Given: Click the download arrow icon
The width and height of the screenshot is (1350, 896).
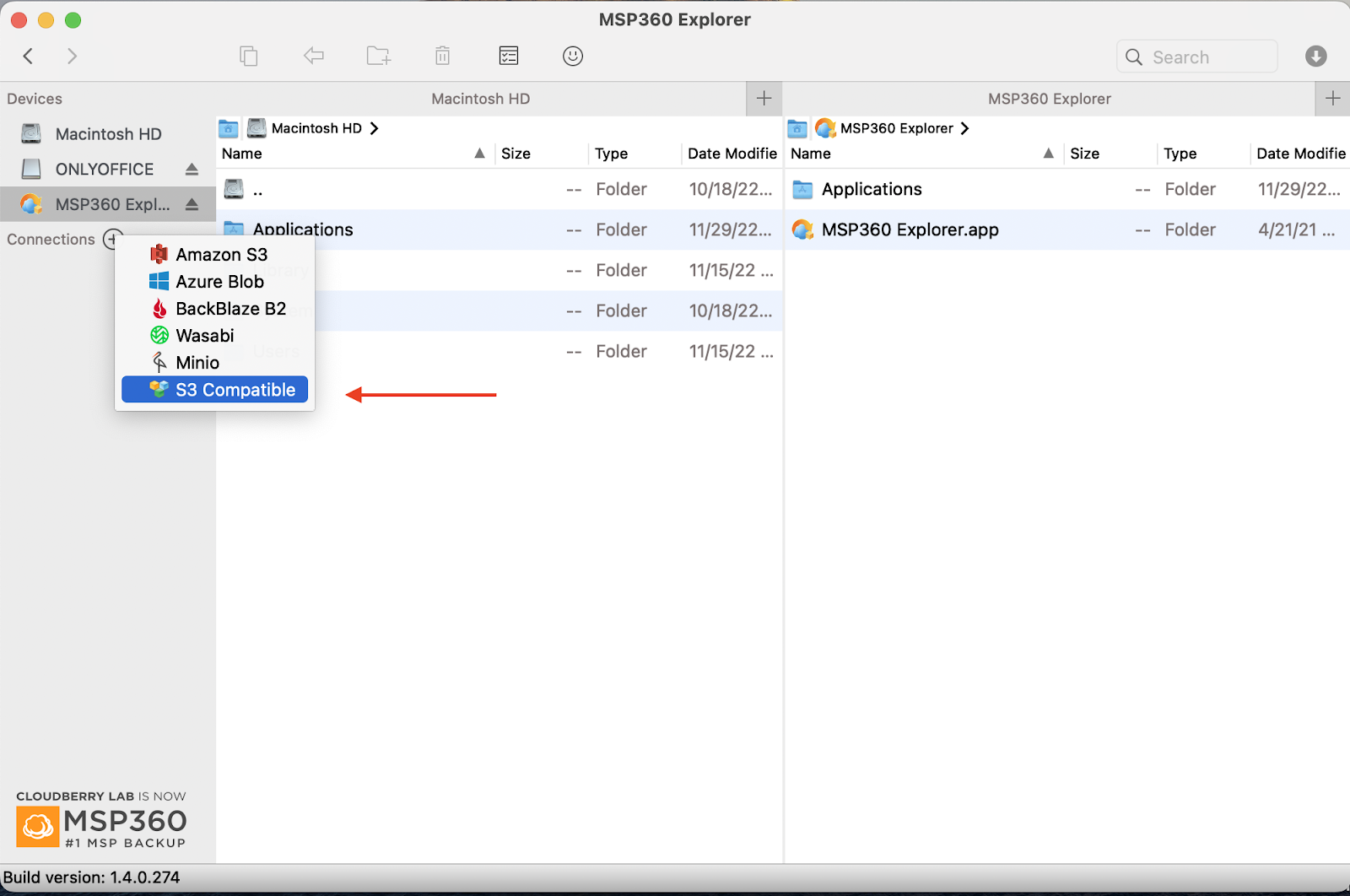Looking at the screenshot, I should [1316, 57].
